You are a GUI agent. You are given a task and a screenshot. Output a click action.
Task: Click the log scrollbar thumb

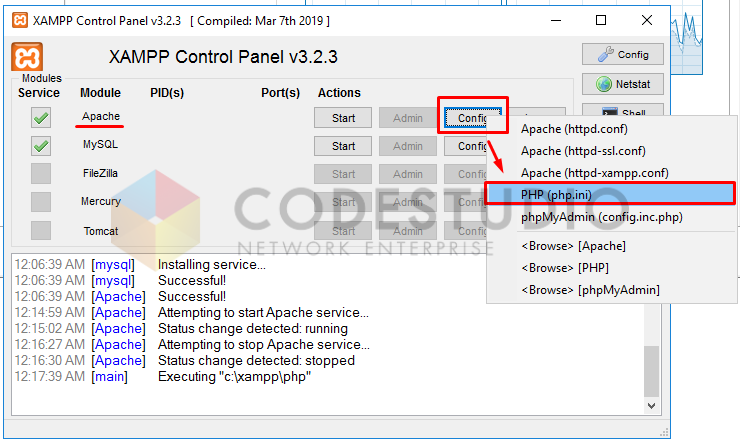click(x=651, y=371)
